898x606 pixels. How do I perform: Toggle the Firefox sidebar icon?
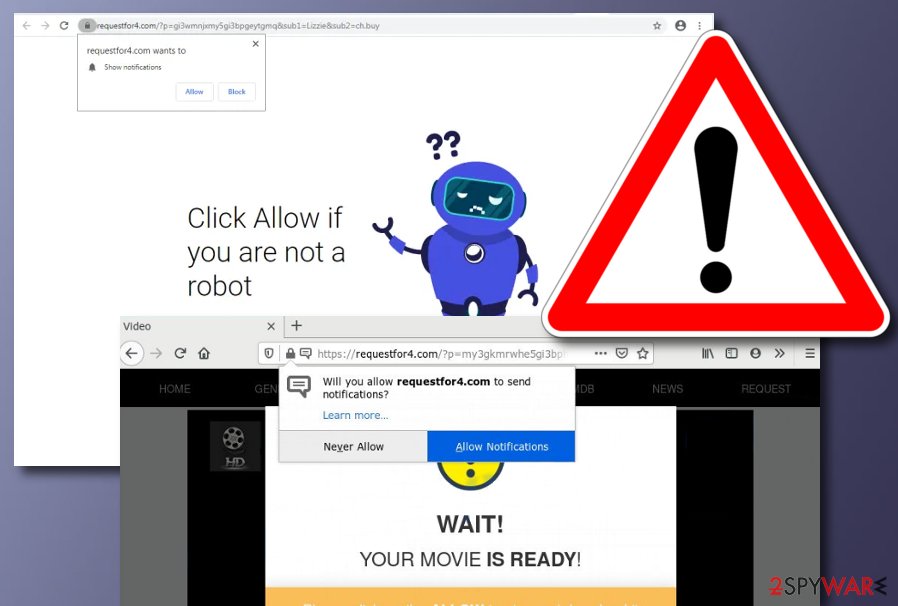click(731, 353)
